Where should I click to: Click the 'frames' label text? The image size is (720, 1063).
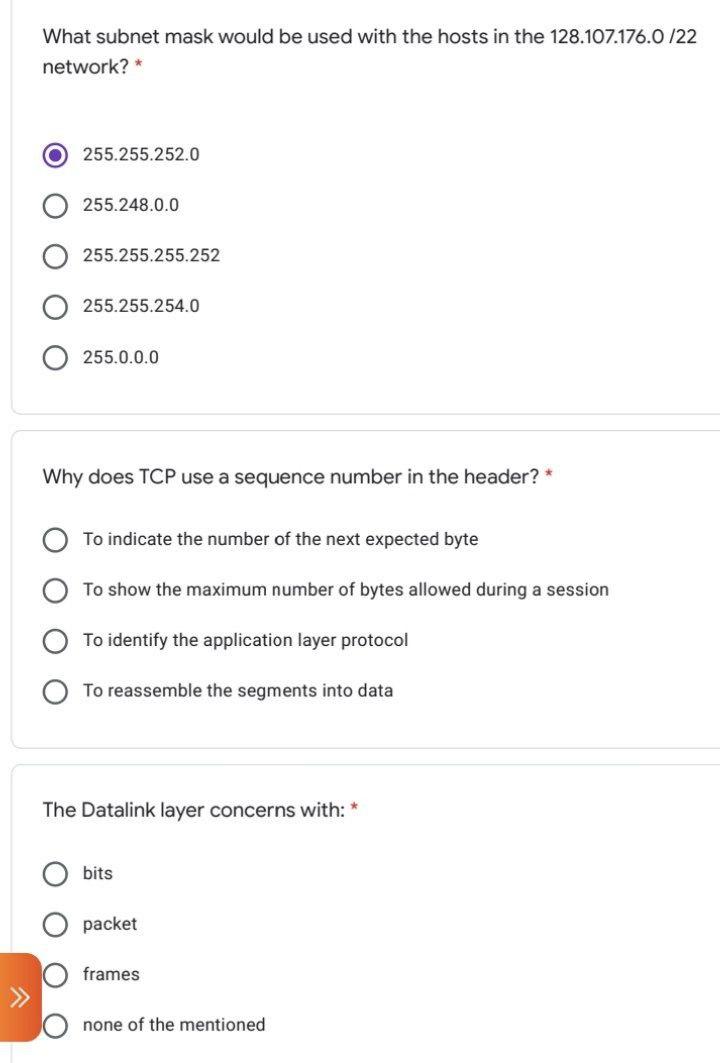coord(111,974)
